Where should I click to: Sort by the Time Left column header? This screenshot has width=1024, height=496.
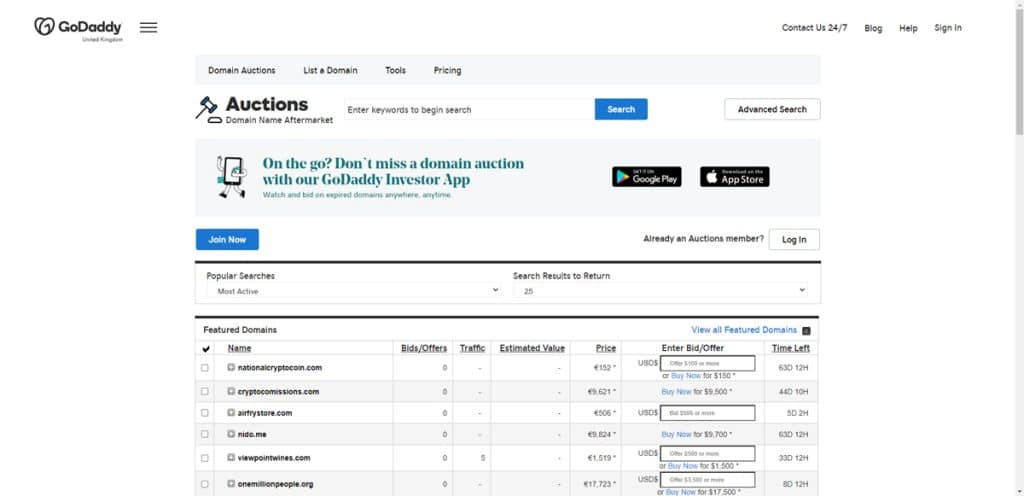pyautogui.click(x=791, y=349)
